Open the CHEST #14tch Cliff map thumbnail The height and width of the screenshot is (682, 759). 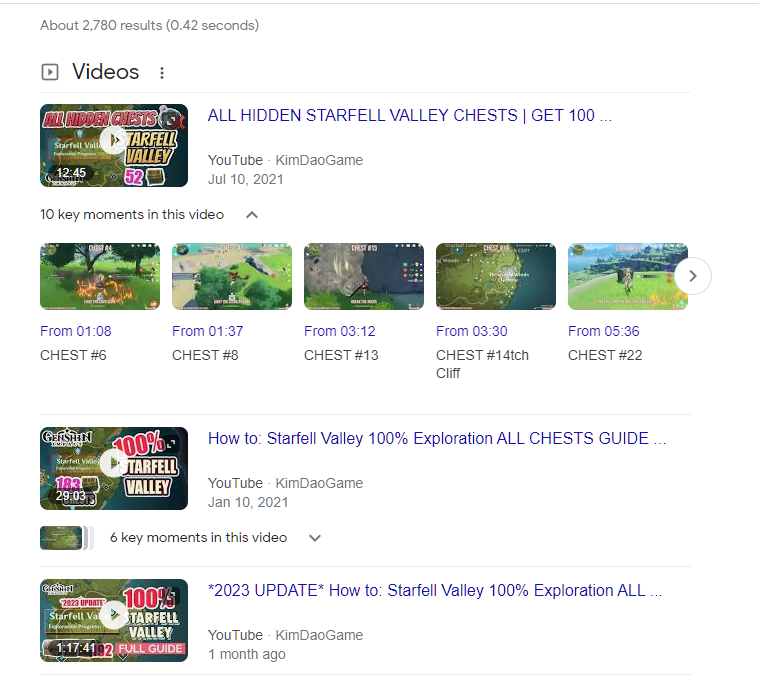[496, 276]
